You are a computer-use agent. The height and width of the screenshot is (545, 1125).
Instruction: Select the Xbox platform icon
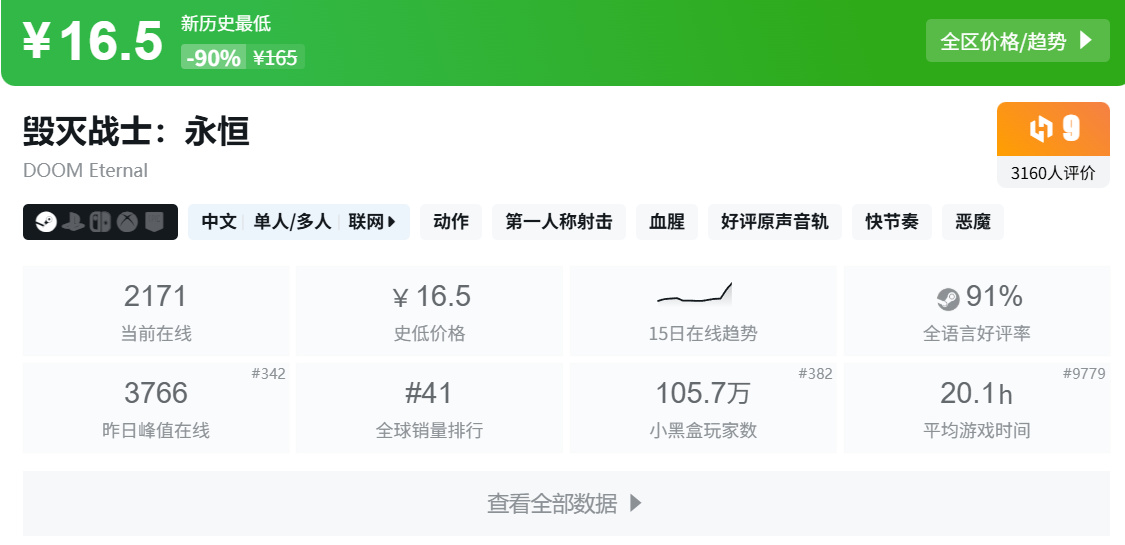pos(128,222)
